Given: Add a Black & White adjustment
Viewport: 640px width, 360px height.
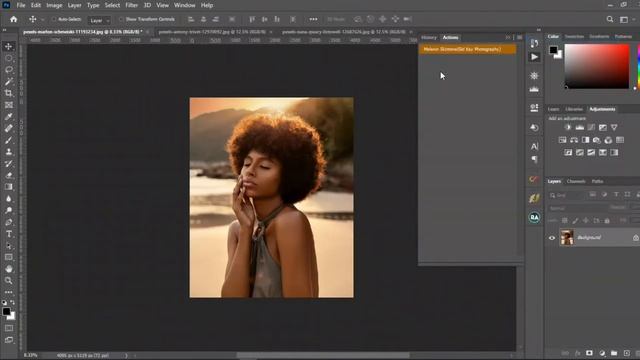Looking at the screenshot, I should pyautogui.click(x=585, y=140).
